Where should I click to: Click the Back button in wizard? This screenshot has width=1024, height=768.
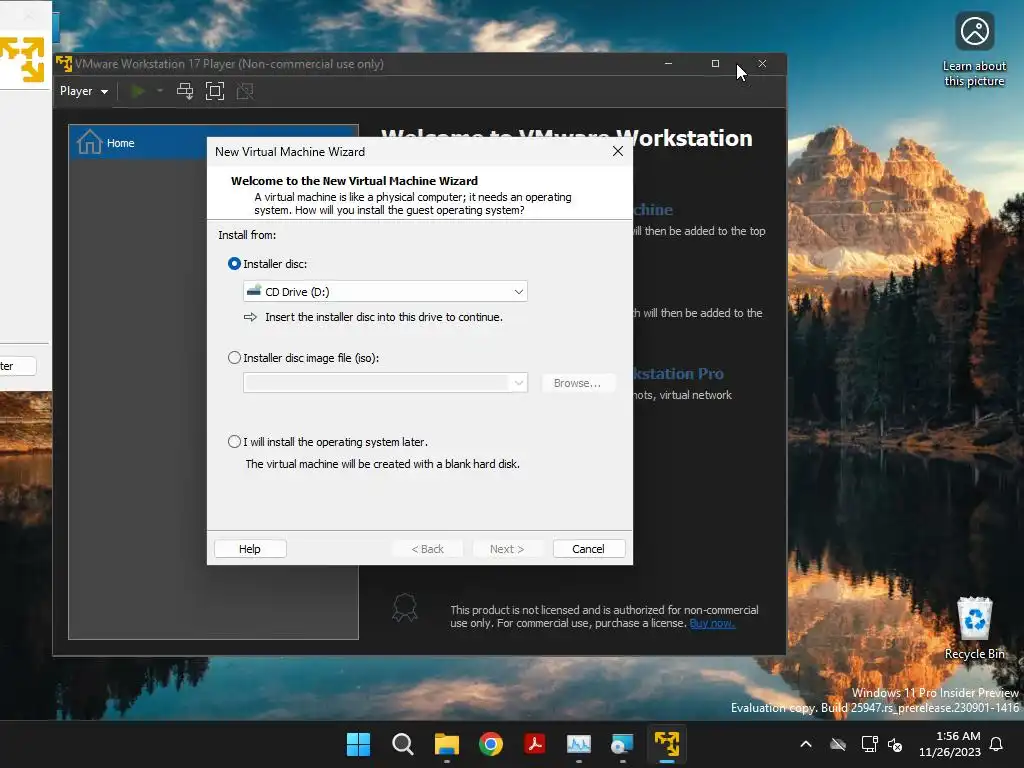click(x=428, y=549)
